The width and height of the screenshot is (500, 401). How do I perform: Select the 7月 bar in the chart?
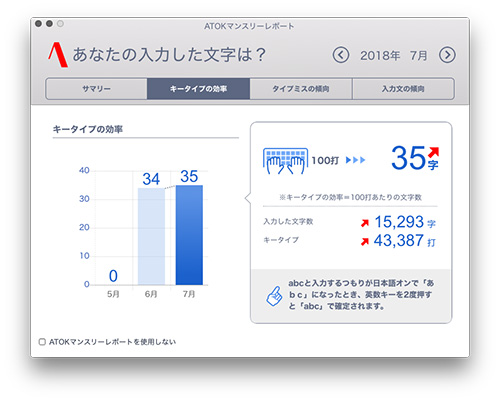tap(189, 235)
